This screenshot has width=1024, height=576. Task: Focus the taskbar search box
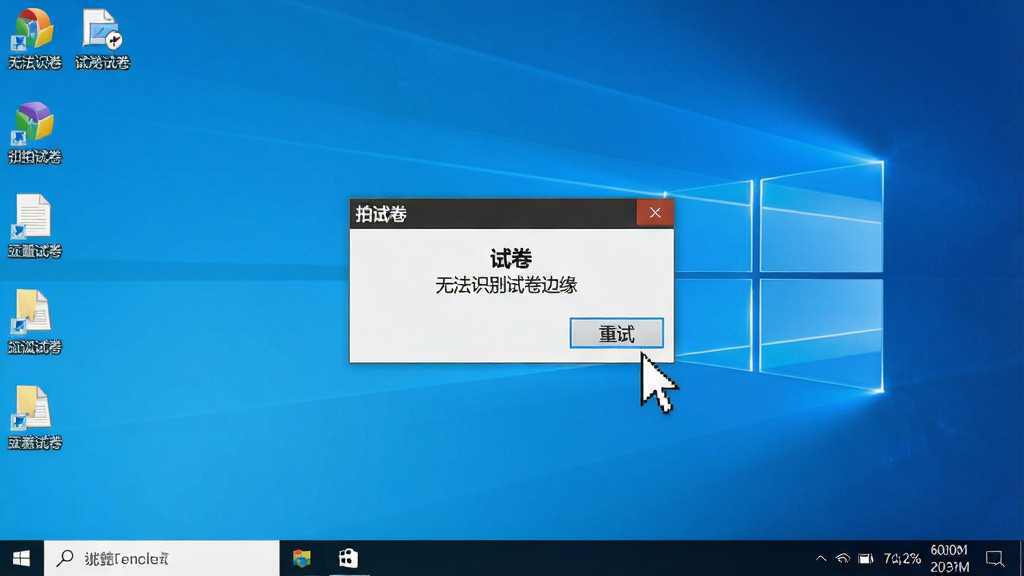coord(162,558)
